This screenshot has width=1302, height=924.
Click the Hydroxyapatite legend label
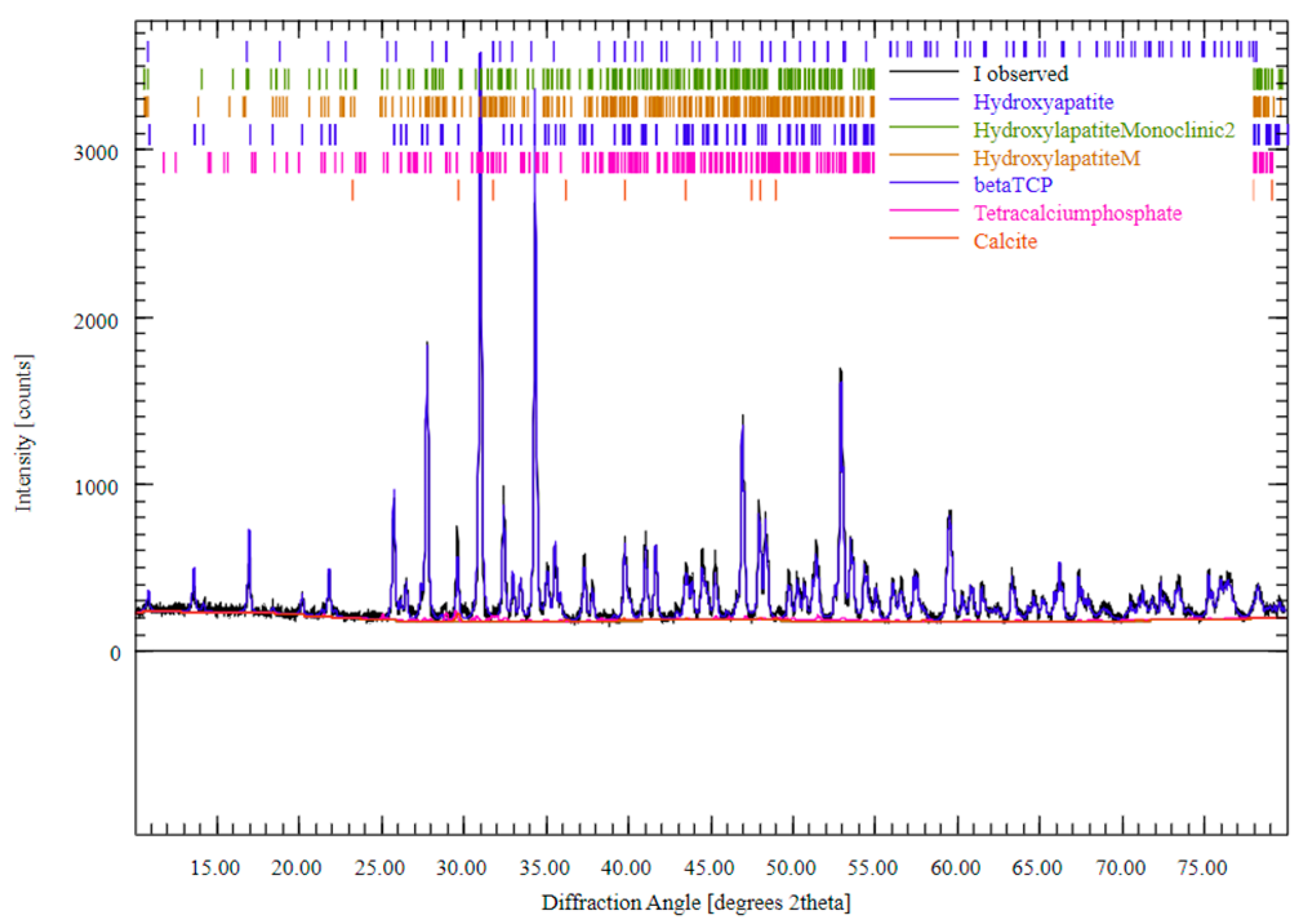coord(1043,102)
